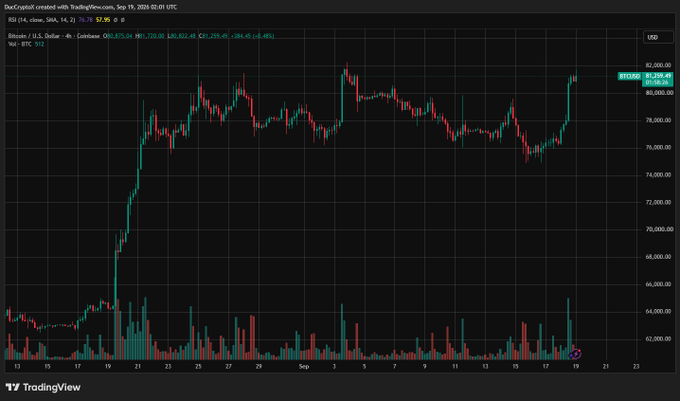Click the 80,000.00 price axis label
Screen dimensions: 680x401
pos(659,93)
